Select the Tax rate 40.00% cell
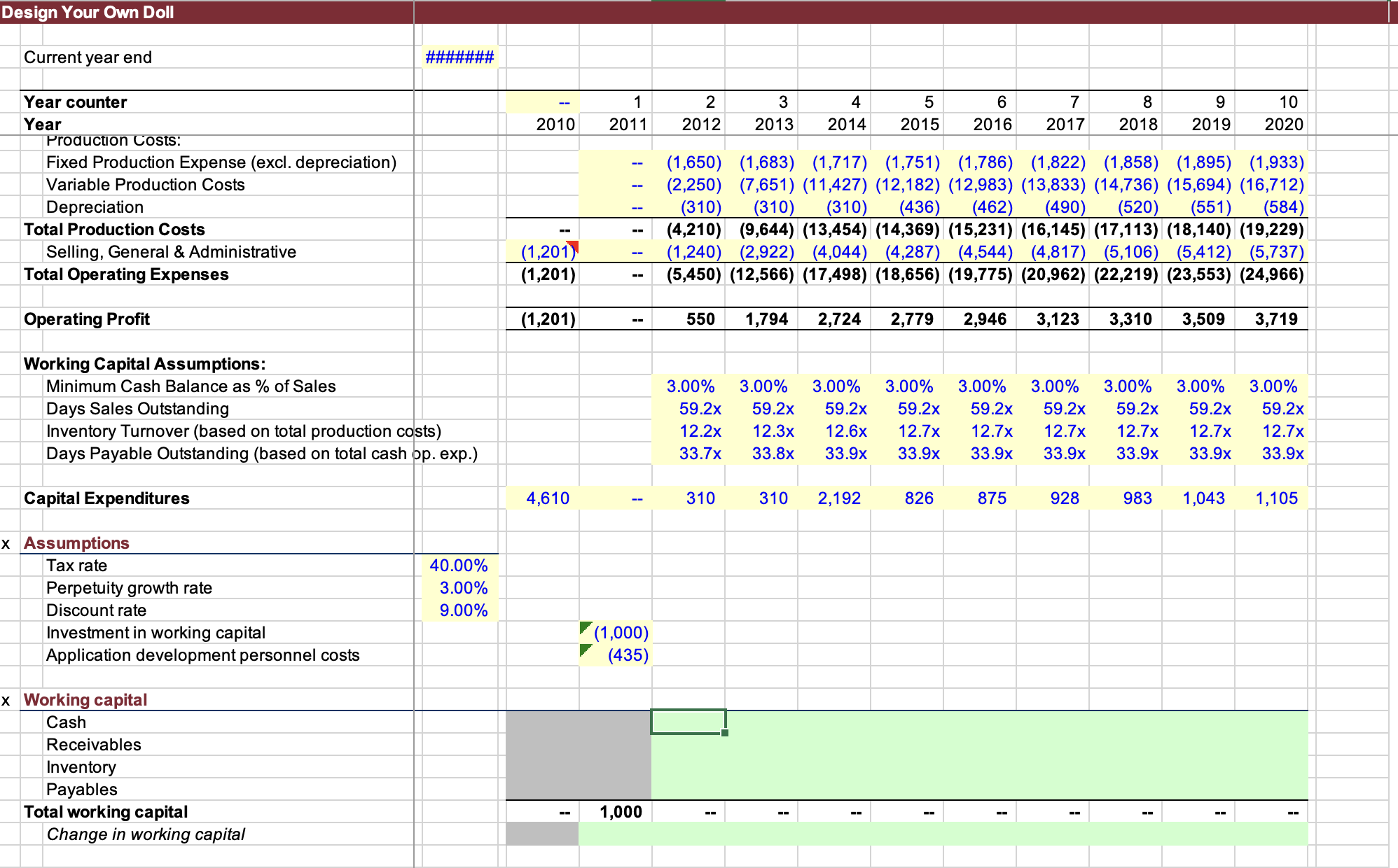 pos(459,566)
